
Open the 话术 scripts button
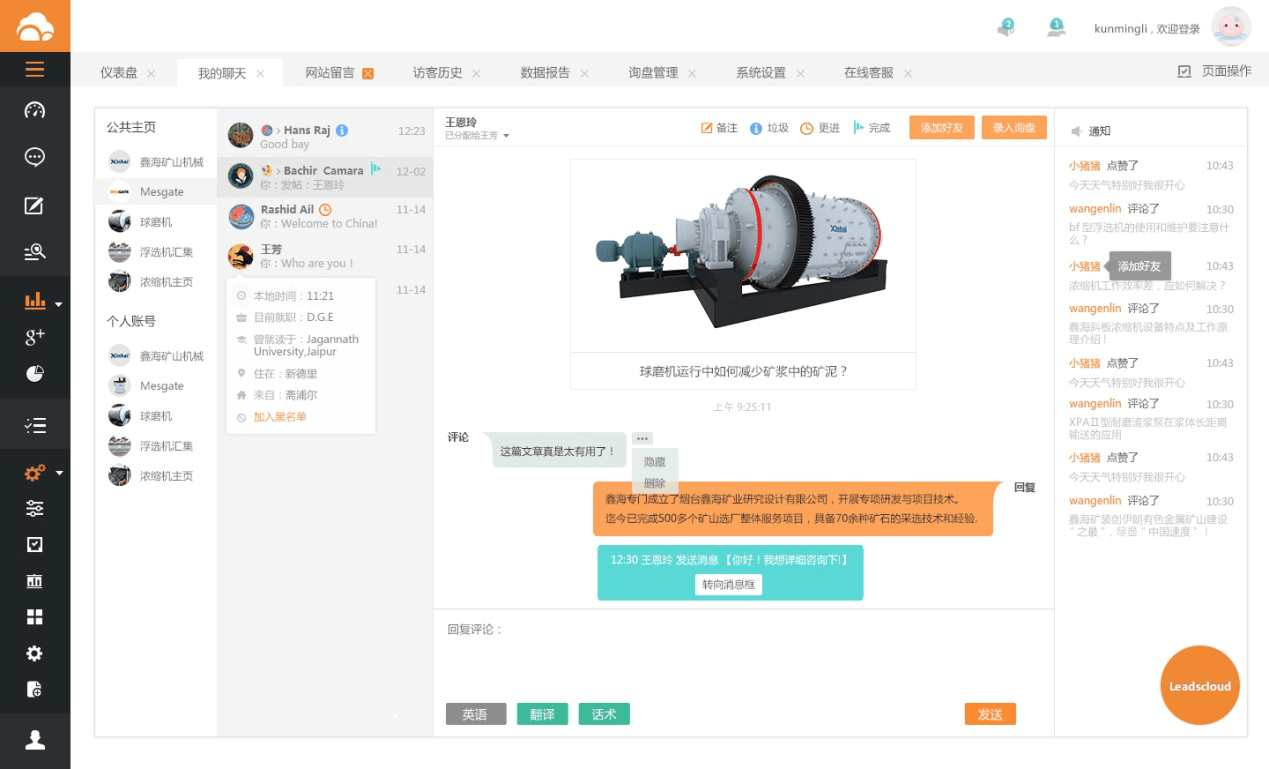point(604,714)
